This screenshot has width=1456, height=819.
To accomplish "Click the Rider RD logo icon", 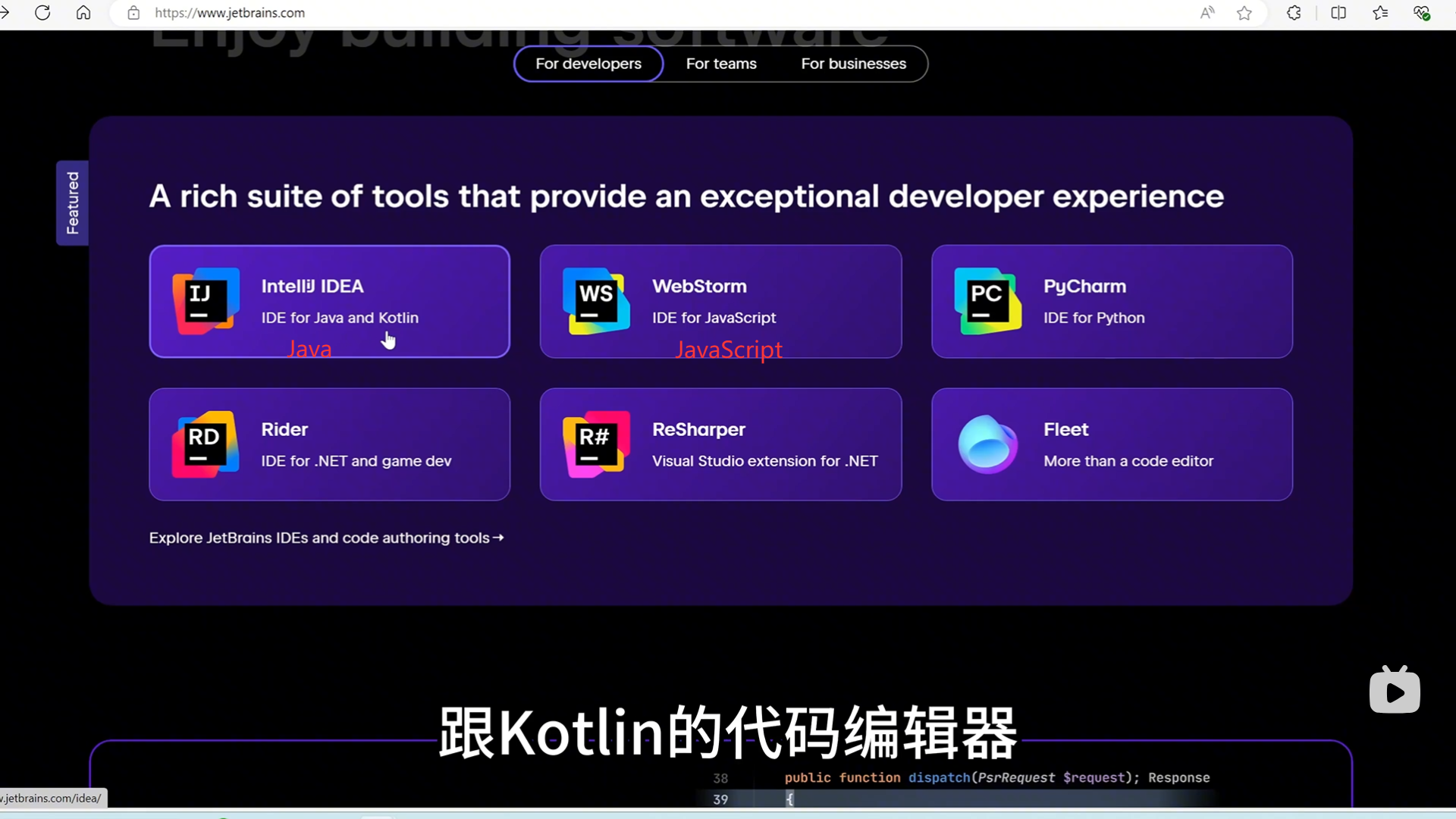I will 206,444.
